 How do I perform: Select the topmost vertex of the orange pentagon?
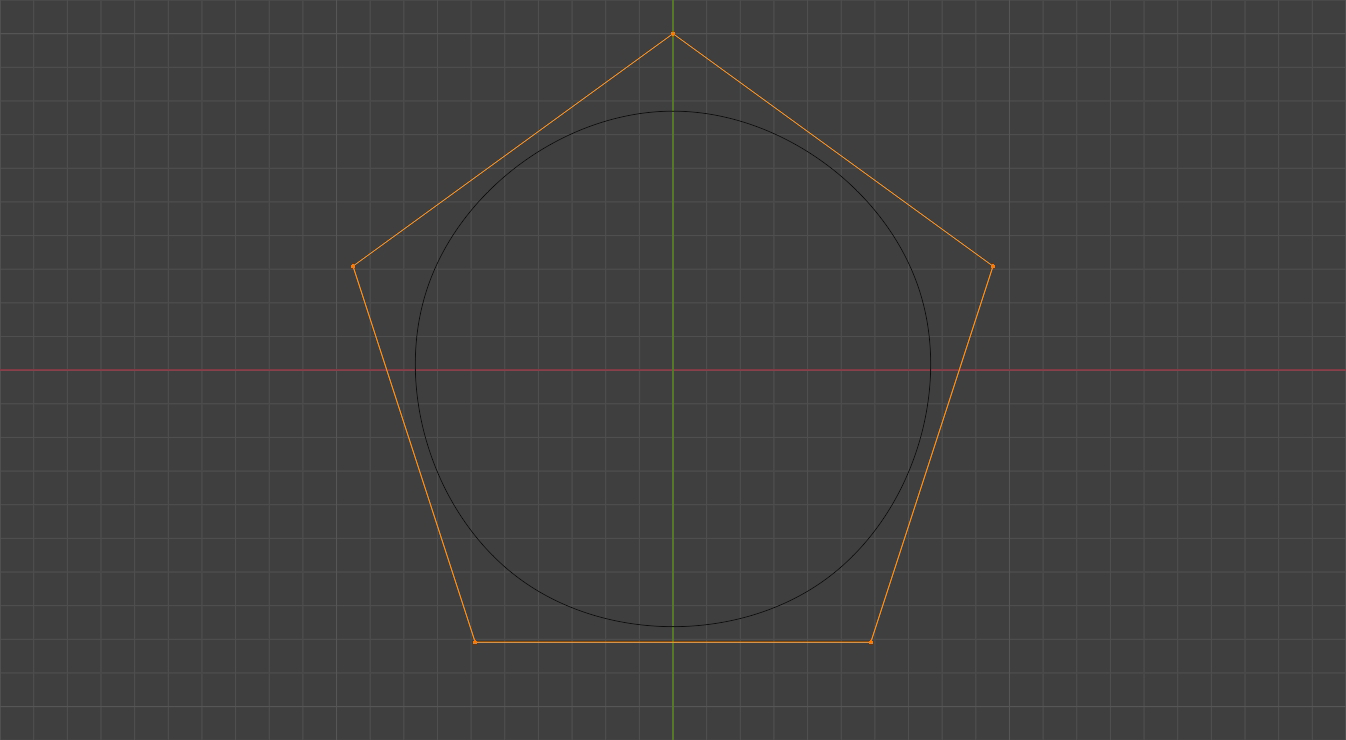pos(672,34)
